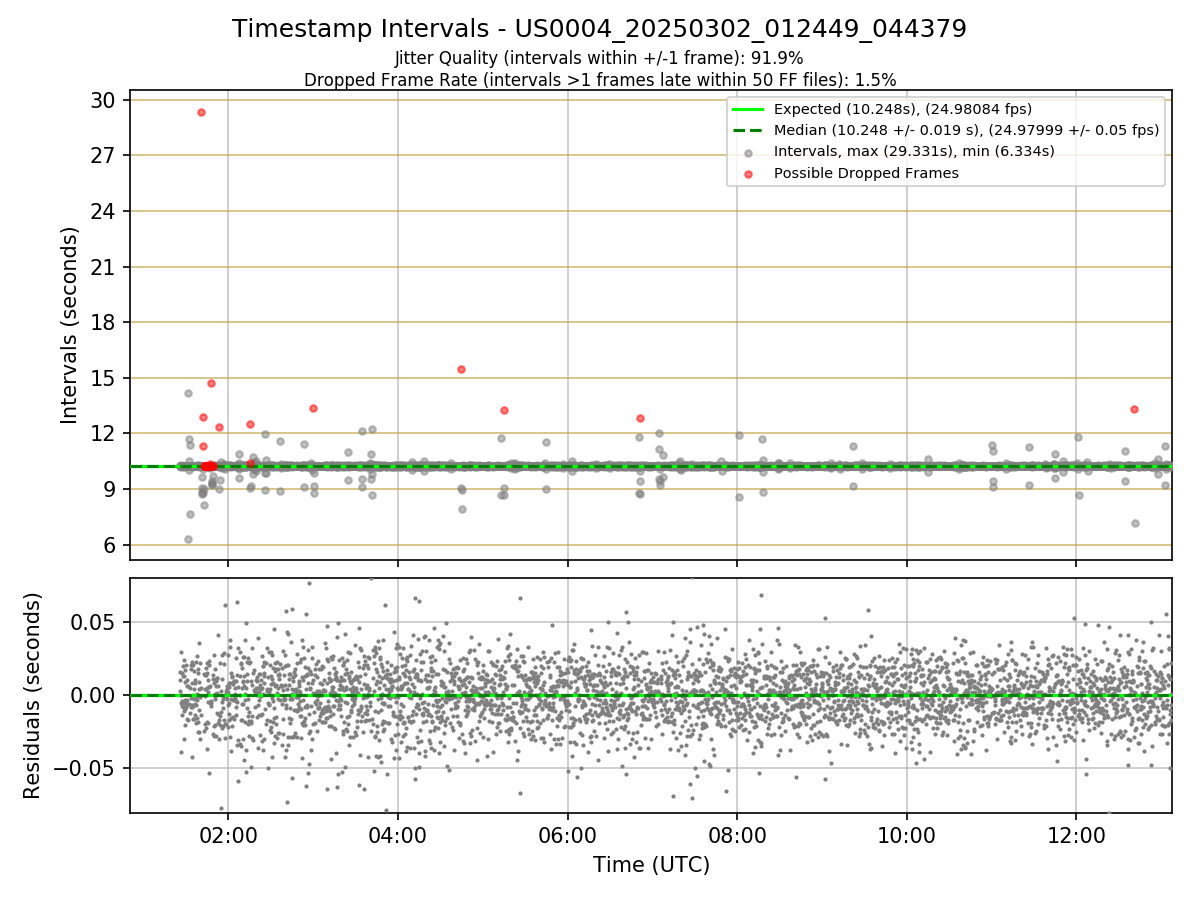Image resolution: width=1200 pixels, height=900 pixels.
Task: Click the red Possible Dropped Frames legend marker
Action: (x=748, y=173)
